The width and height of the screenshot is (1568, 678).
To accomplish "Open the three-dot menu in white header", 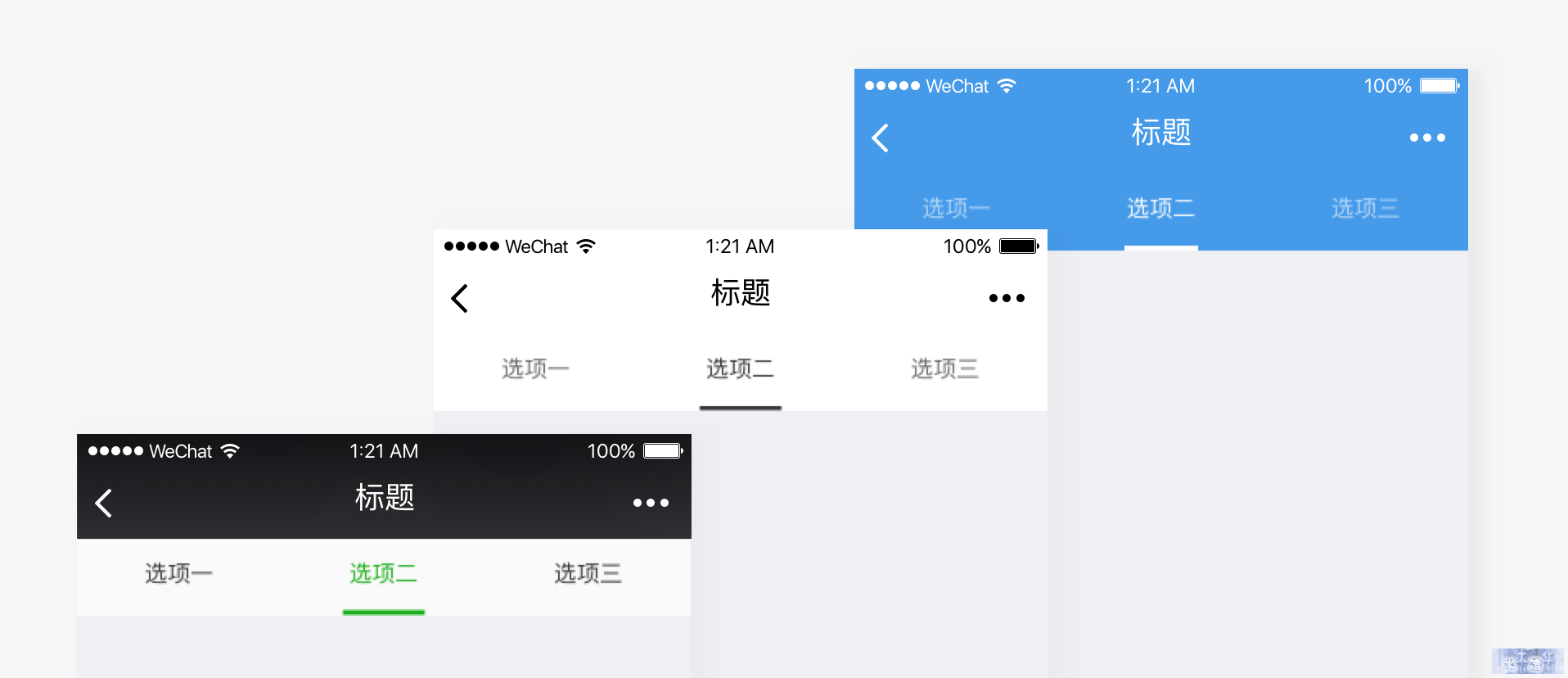I will [x=1007, y=298].
